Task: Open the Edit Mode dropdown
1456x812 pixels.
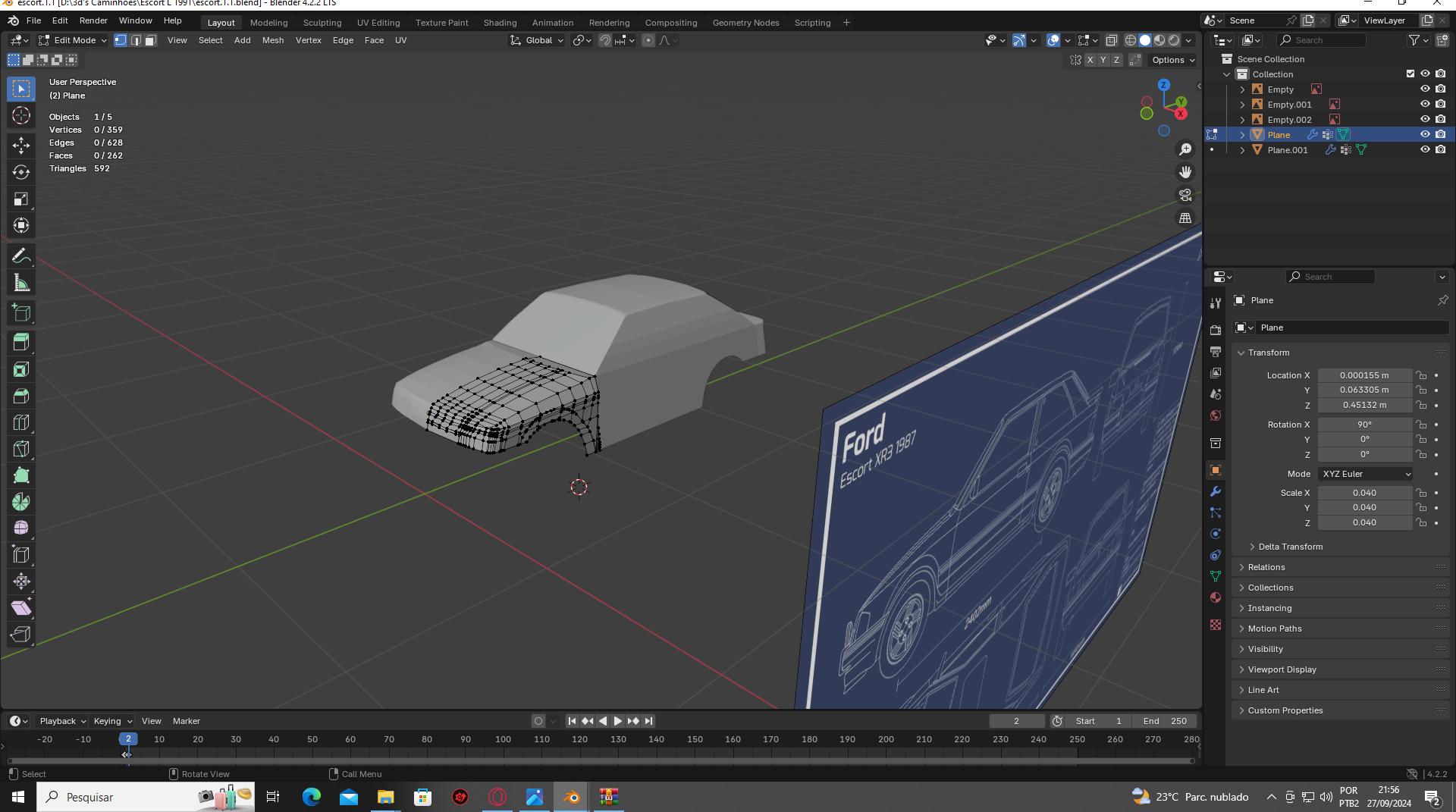Action: [x=73, y=40]
